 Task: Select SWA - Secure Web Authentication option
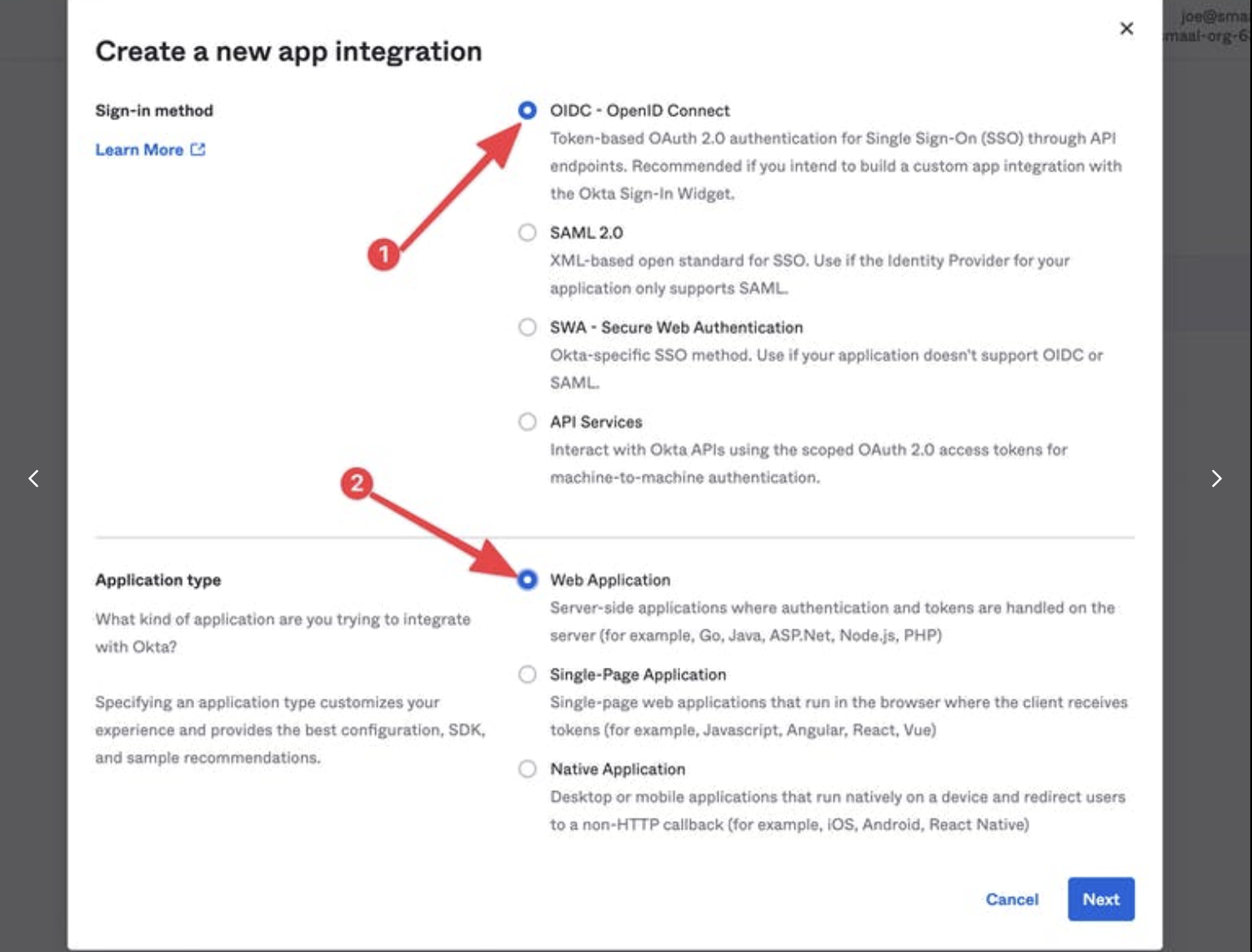pyautogui.click(x=527, y=327)
